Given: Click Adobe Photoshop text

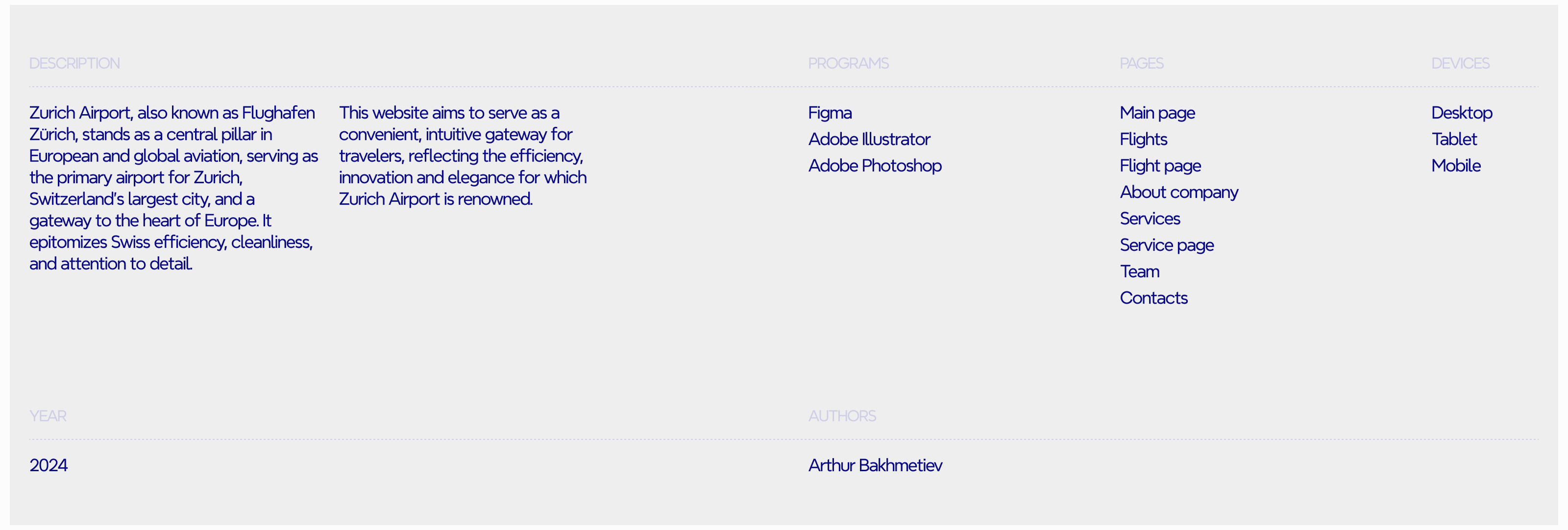Looking at the screenshot, I should [x=875, y=166].
